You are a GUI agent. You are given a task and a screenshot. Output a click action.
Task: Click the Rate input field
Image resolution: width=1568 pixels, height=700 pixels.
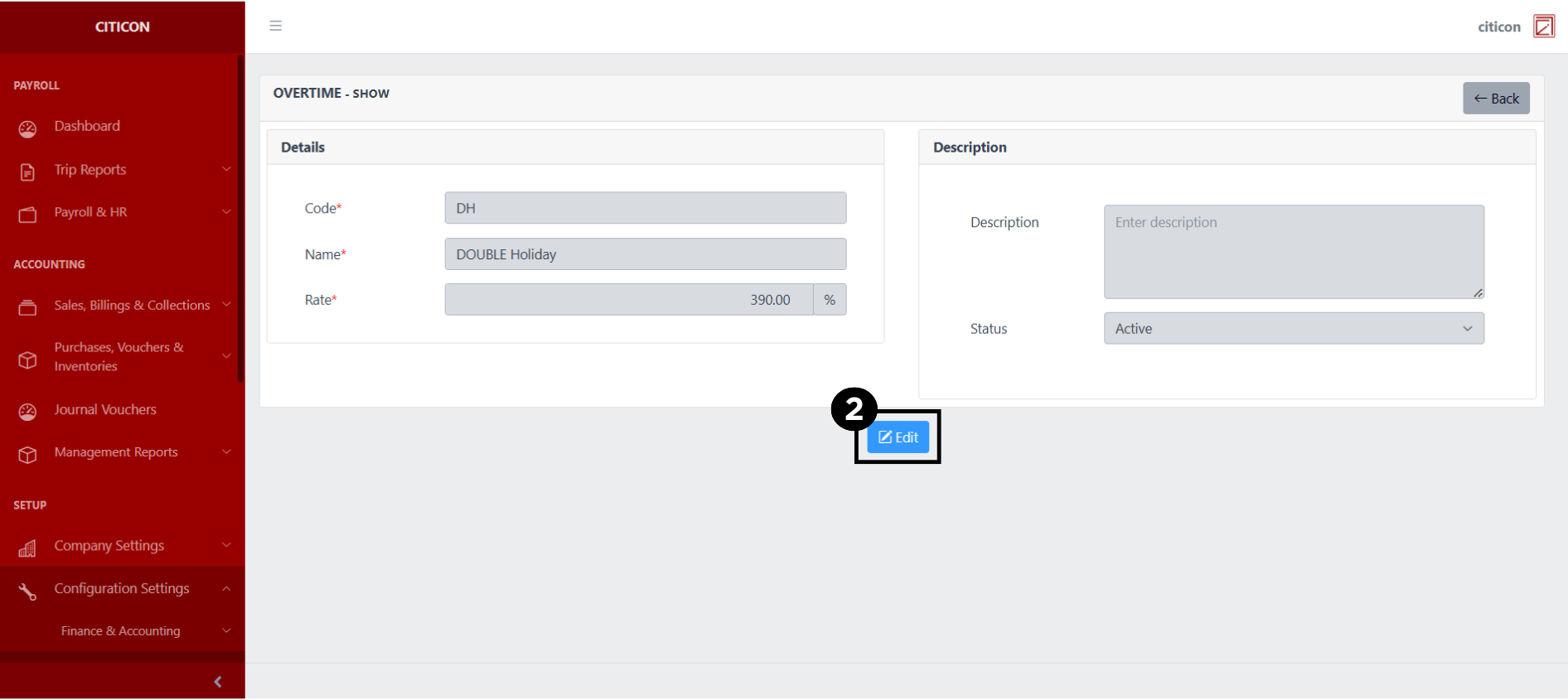pos(628,300)
